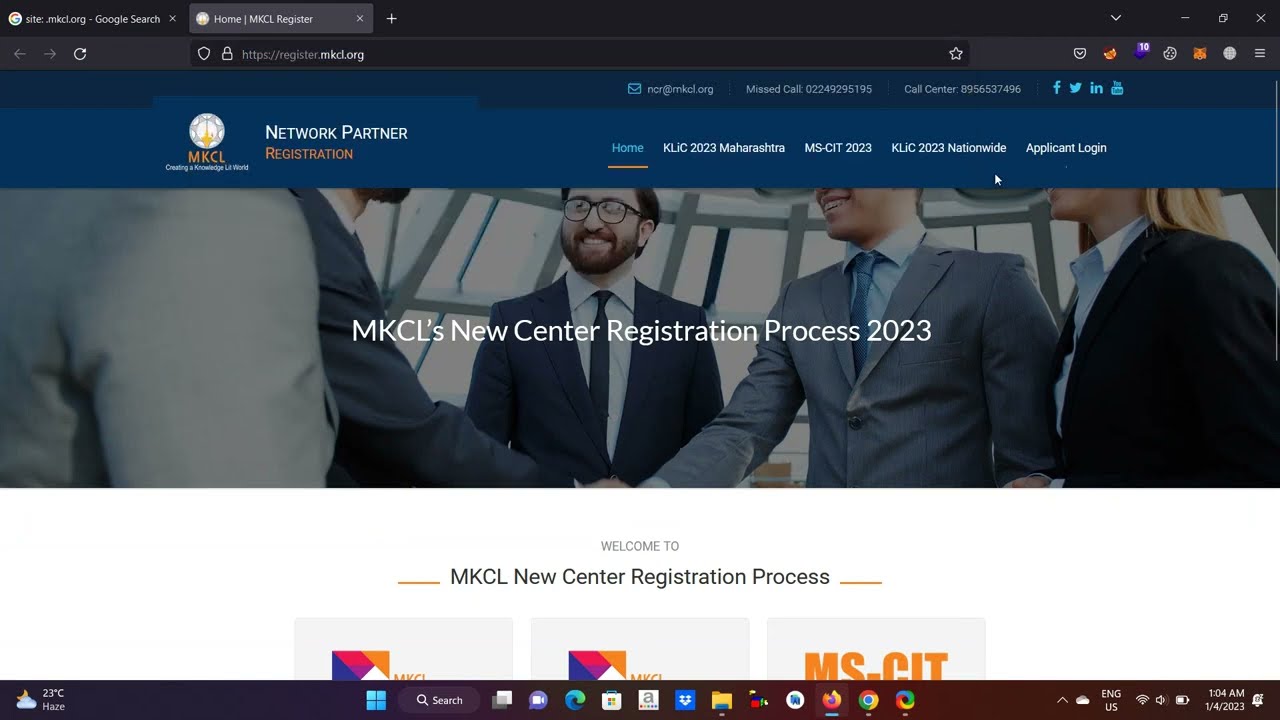Click the hero banner heading text
This screenshot has width=1280, height=720.
[641, 330]
